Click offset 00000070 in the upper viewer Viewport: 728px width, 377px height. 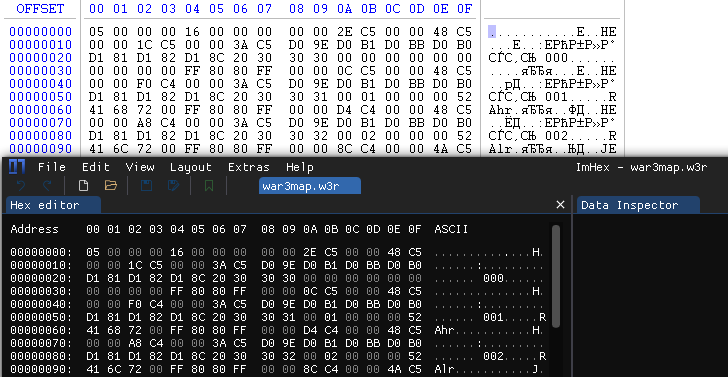point(41,123)
